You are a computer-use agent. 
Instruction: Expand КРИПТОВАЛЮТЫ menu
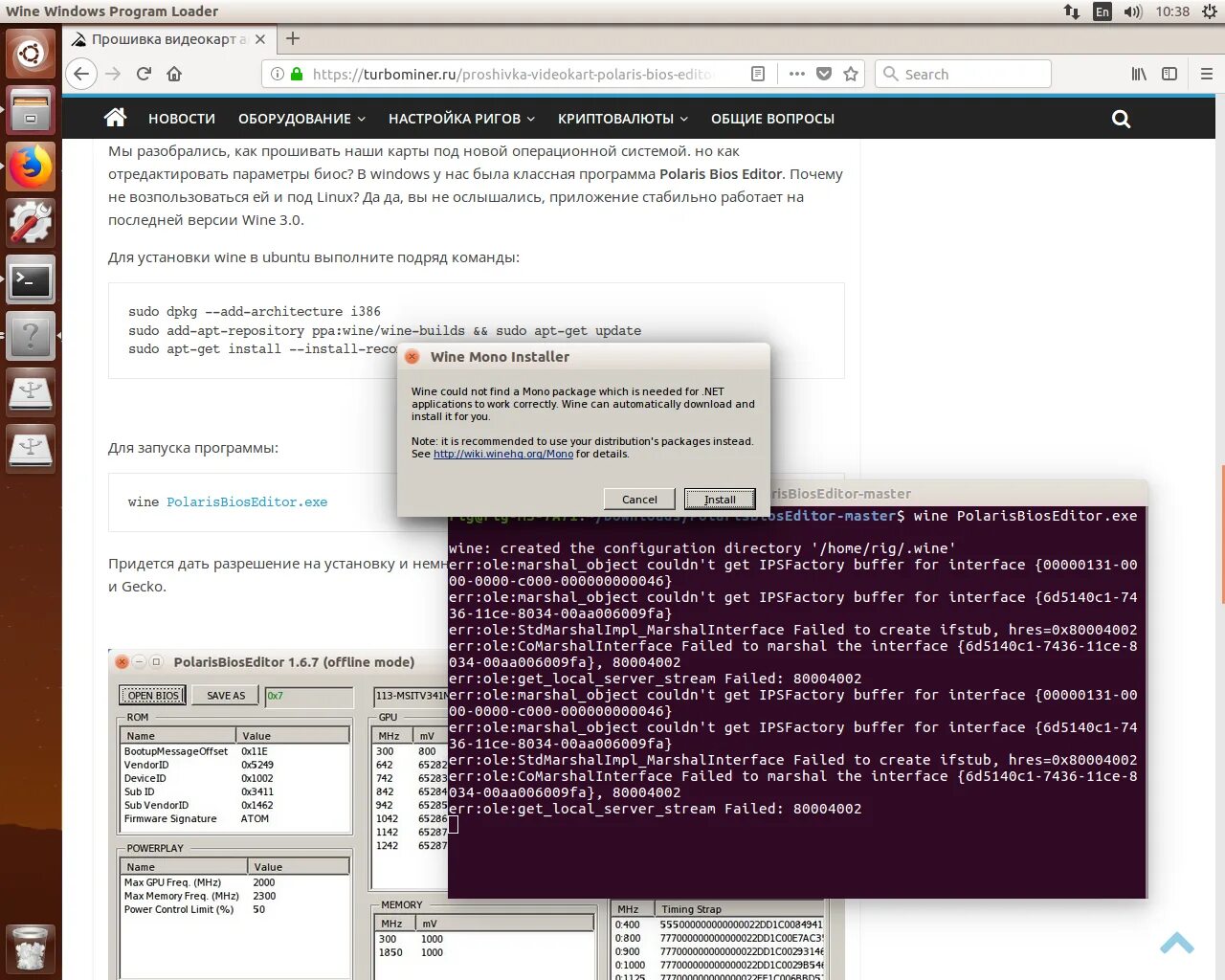point(623,119)
